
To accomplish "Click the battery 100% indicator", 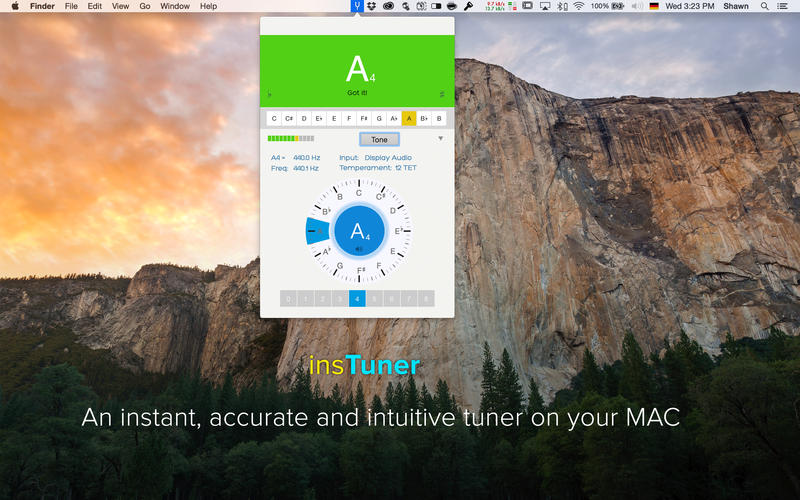I will pyautogui.click(x=608, y=6).
